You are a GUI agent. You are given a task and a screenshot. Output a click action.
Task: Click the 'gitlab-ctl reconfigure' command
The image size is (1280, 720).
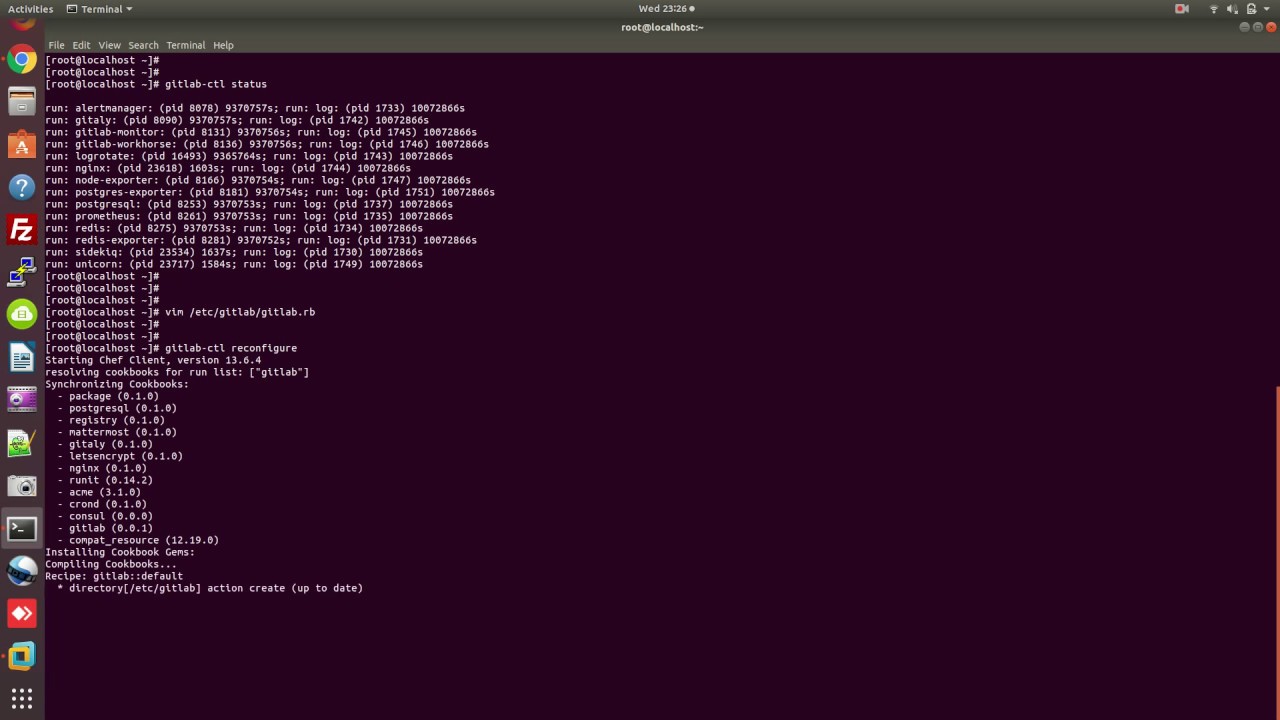(x=231, y=348)
